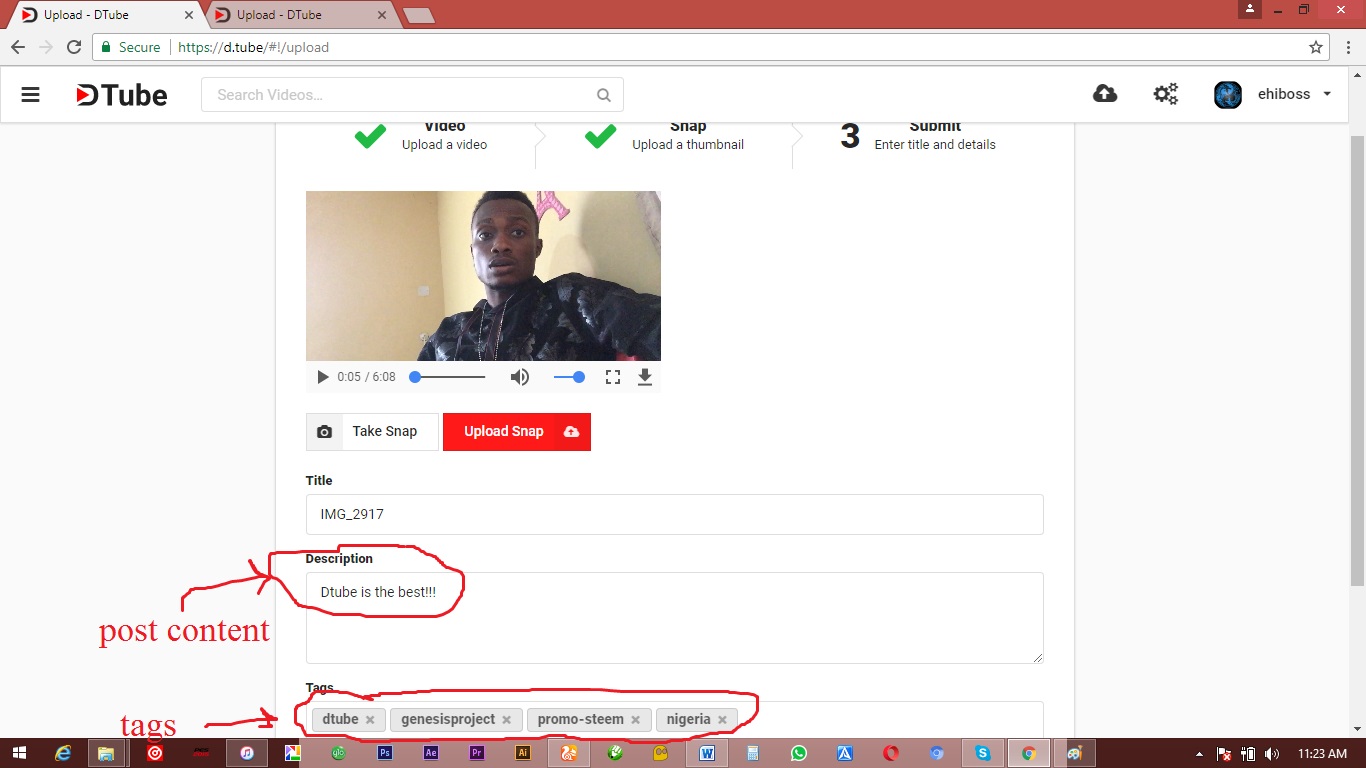Click the search magnifier icon
This screenshot has height=768, width=1366.
pos(603,93)
